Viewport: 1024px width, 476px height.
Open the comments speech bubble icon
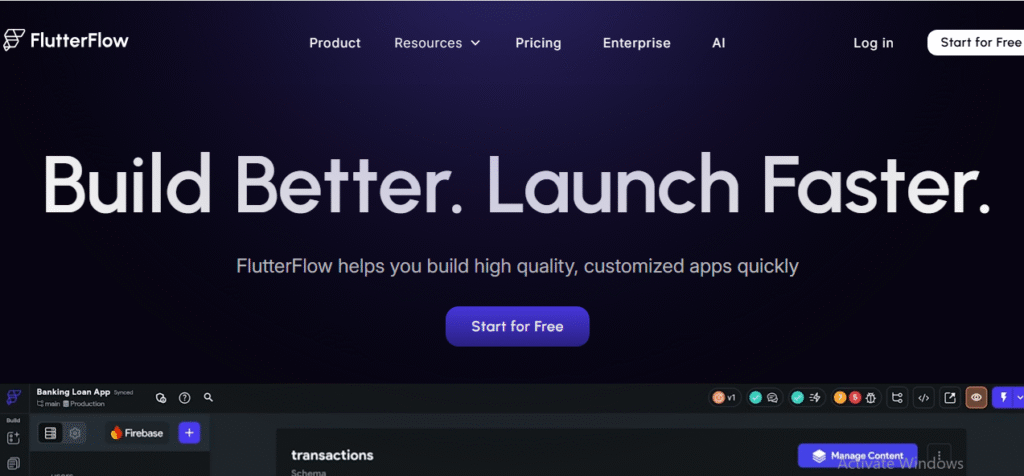tap(772, 398)
